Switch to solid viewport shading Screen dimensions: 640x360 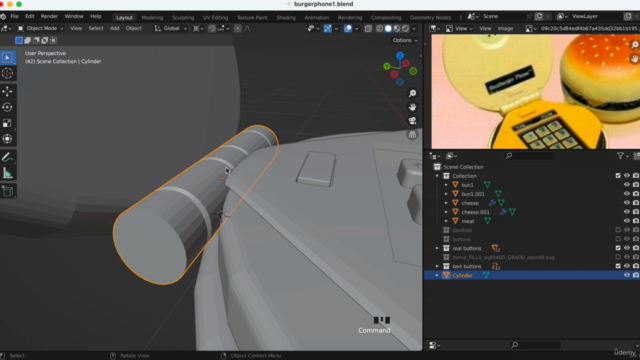coord(388,29)
